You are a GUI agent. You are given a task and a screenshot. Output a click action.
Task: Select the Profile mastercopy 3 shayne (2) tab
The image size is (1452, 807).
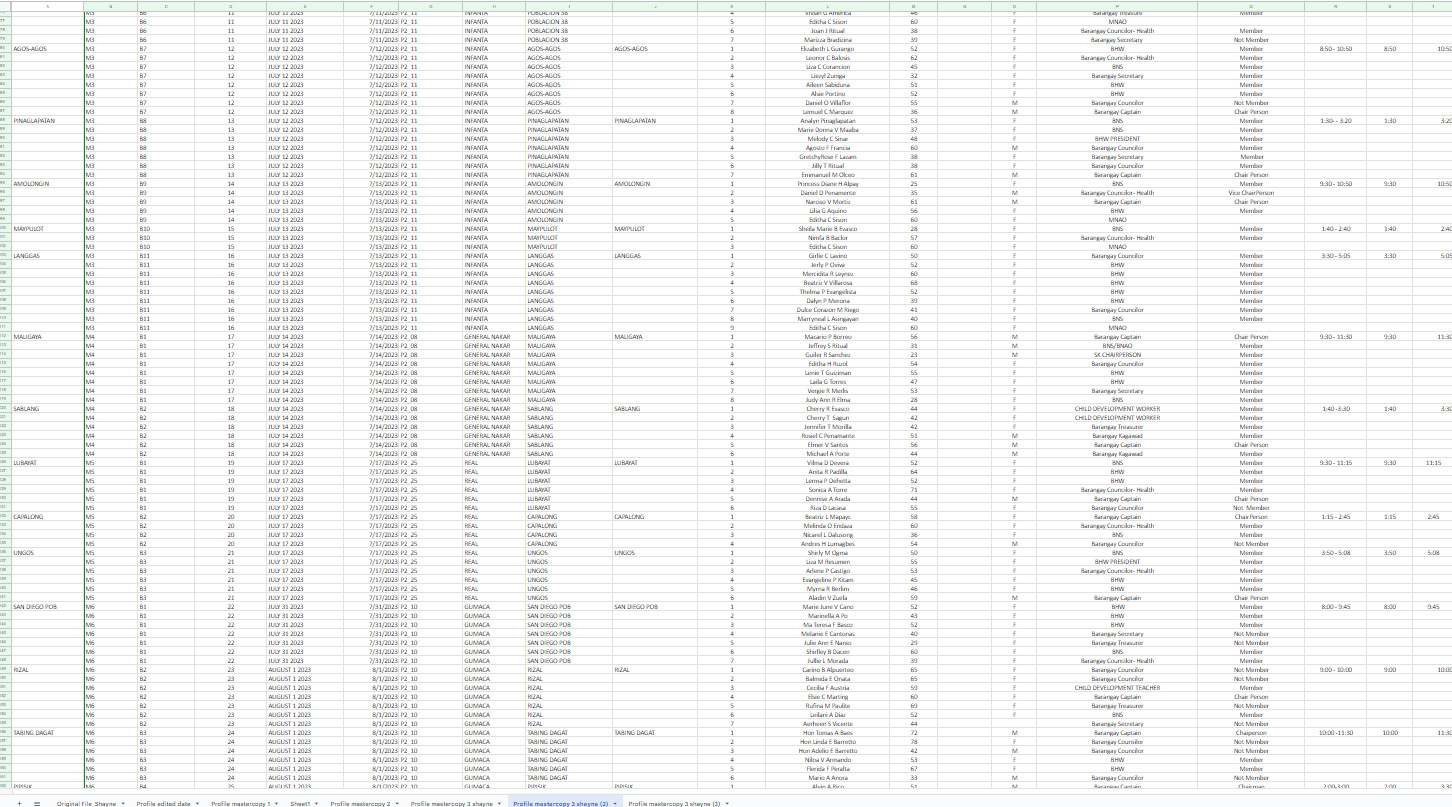[x=560, y=803]
